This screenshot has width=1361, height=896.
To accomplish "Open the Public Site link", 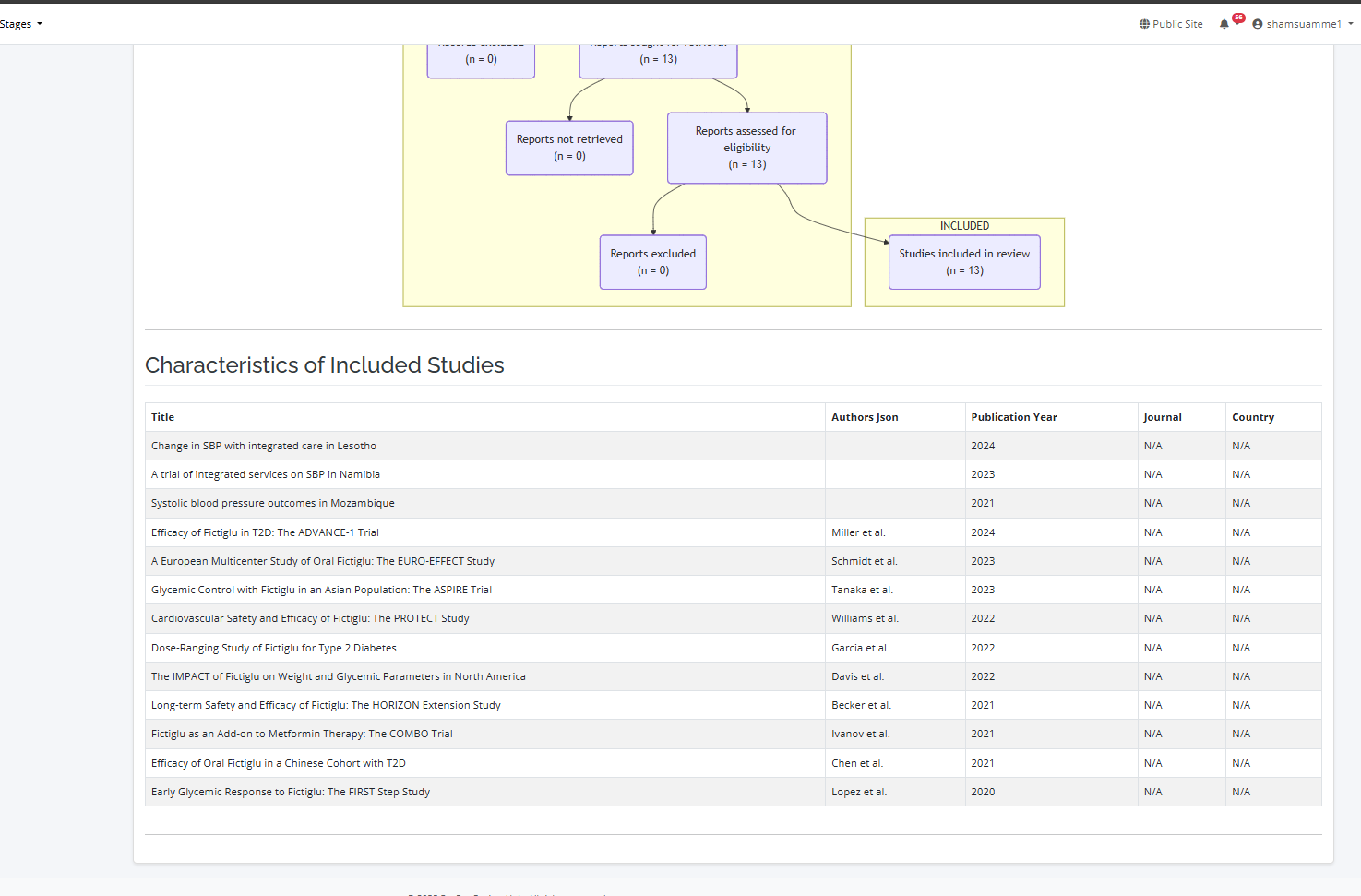I will pyautogui.click(x=1177, y=24).
